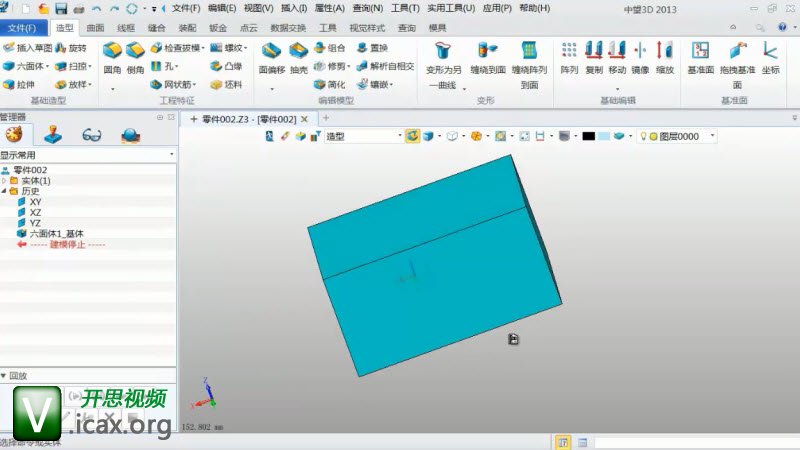
Task: Open the 视图(V) menu
Action: [258, 9]
